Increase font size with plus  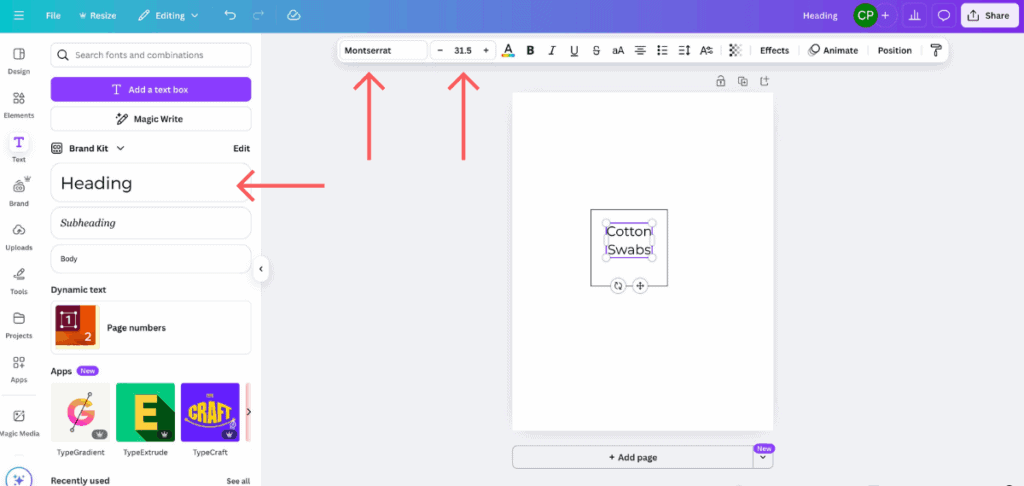tap(486, 50)
